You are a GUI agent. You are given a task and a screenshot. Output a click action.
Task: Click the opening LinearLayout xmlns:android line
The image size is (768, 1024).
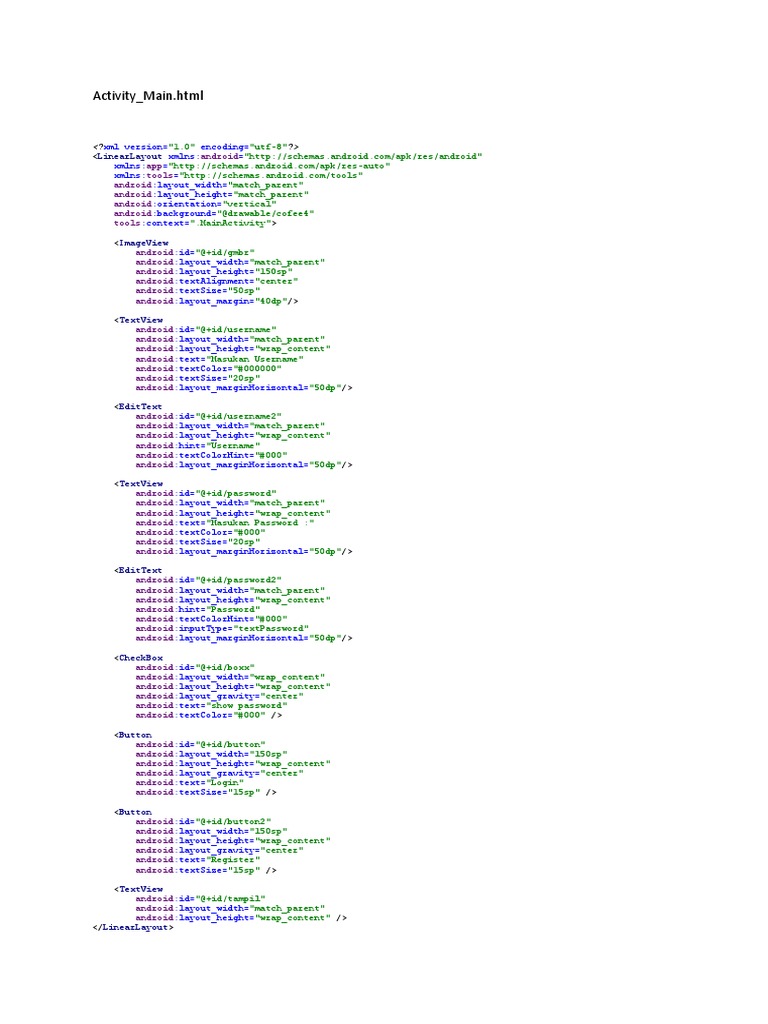pyautogui.click(x=287, y=156)
